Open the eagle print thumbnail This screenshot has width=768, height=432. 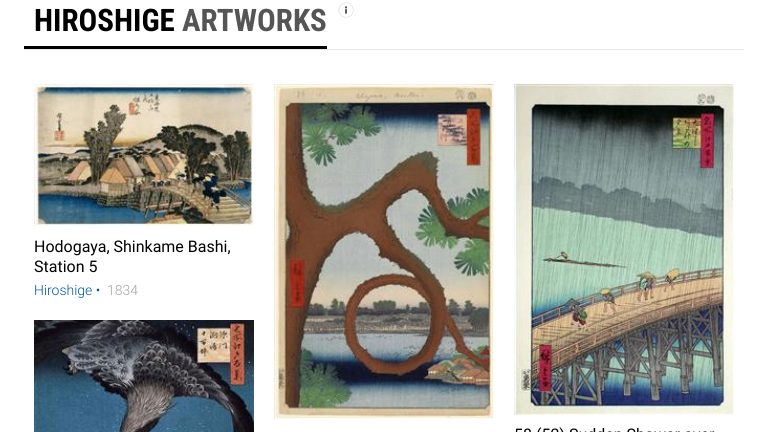point(144,376)
